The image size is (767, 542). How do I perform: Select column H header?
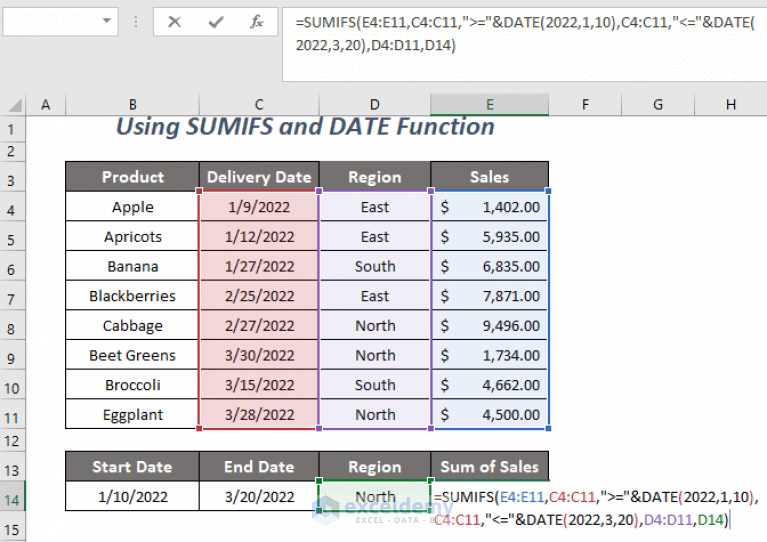pyautogui.click(x=731, y=105)
